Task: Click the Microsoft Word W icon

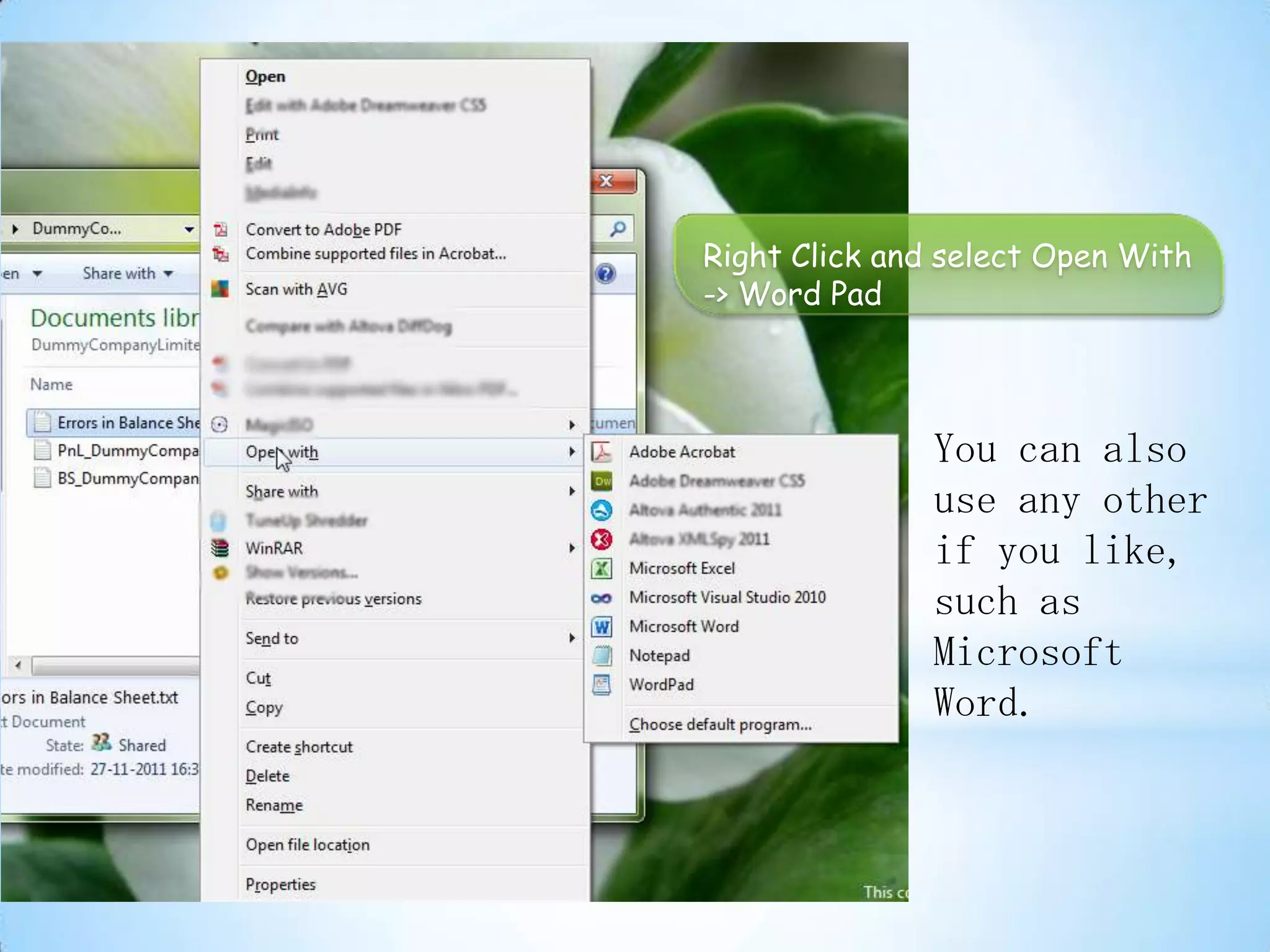Action: [x=602, y=627]
